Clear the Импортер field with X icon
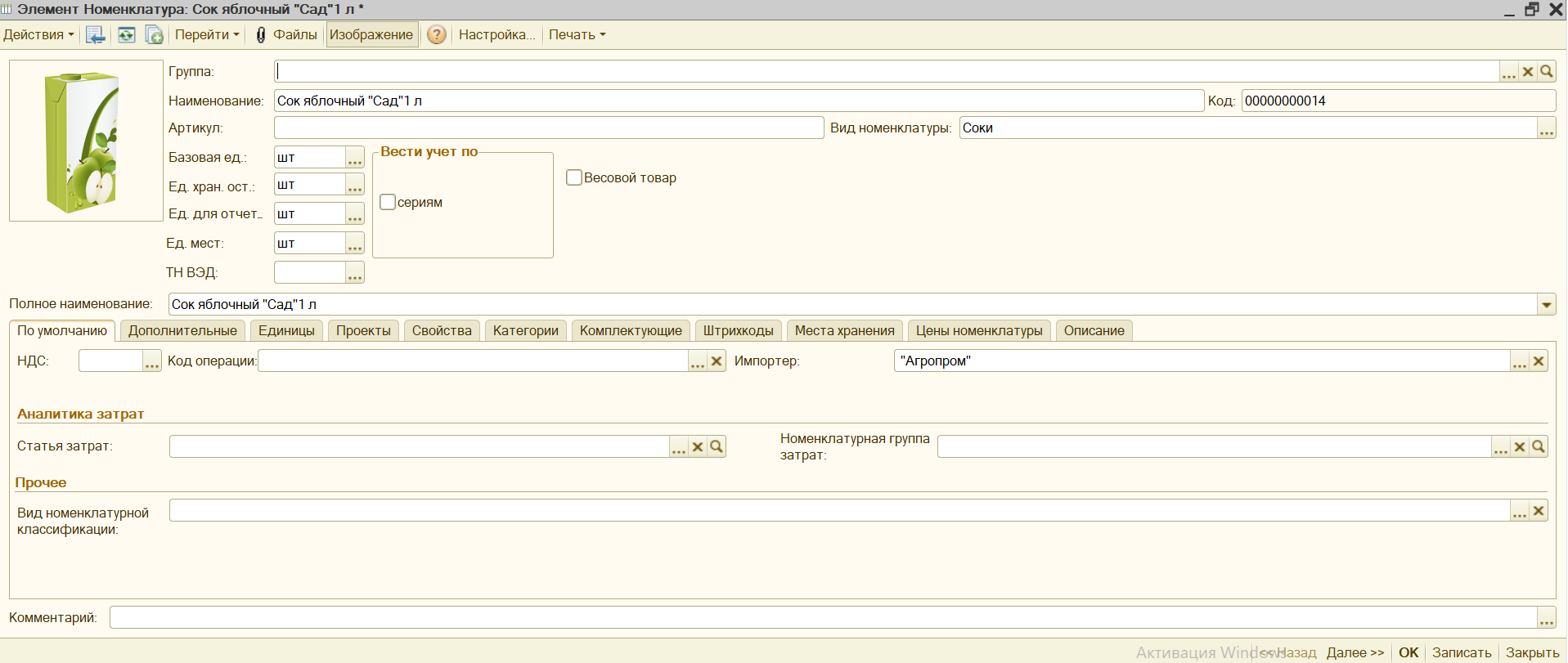This screenshot has width=1568, height=663. pyautogui.click(x=1539, y=361)
